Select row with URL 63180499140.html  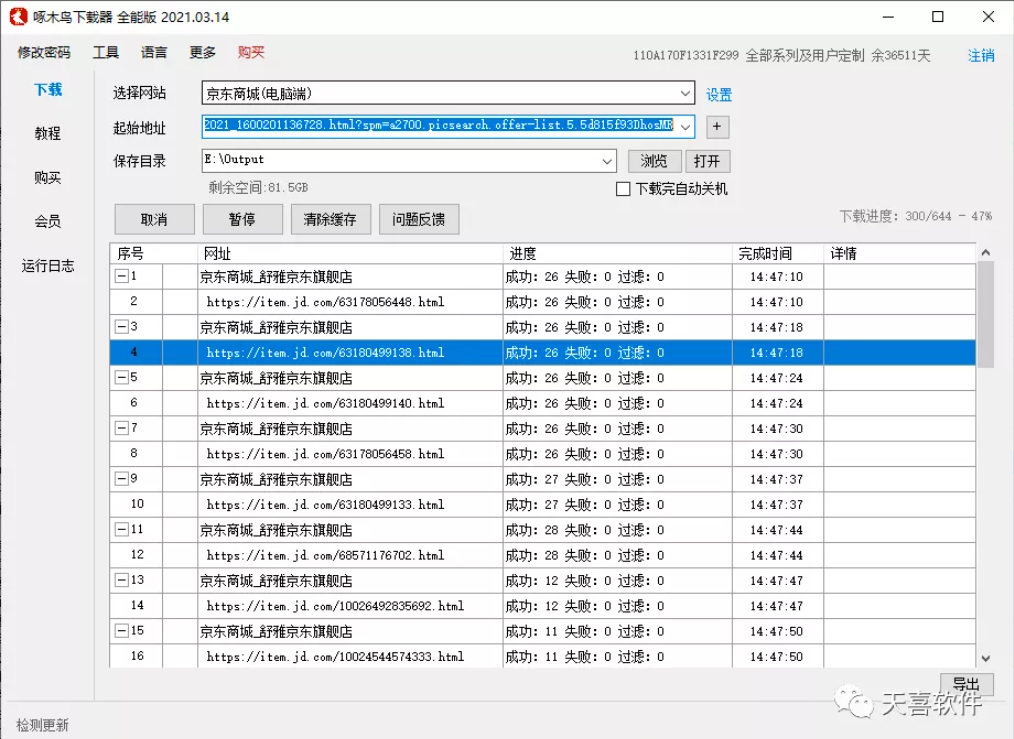(x=543, y=403)
